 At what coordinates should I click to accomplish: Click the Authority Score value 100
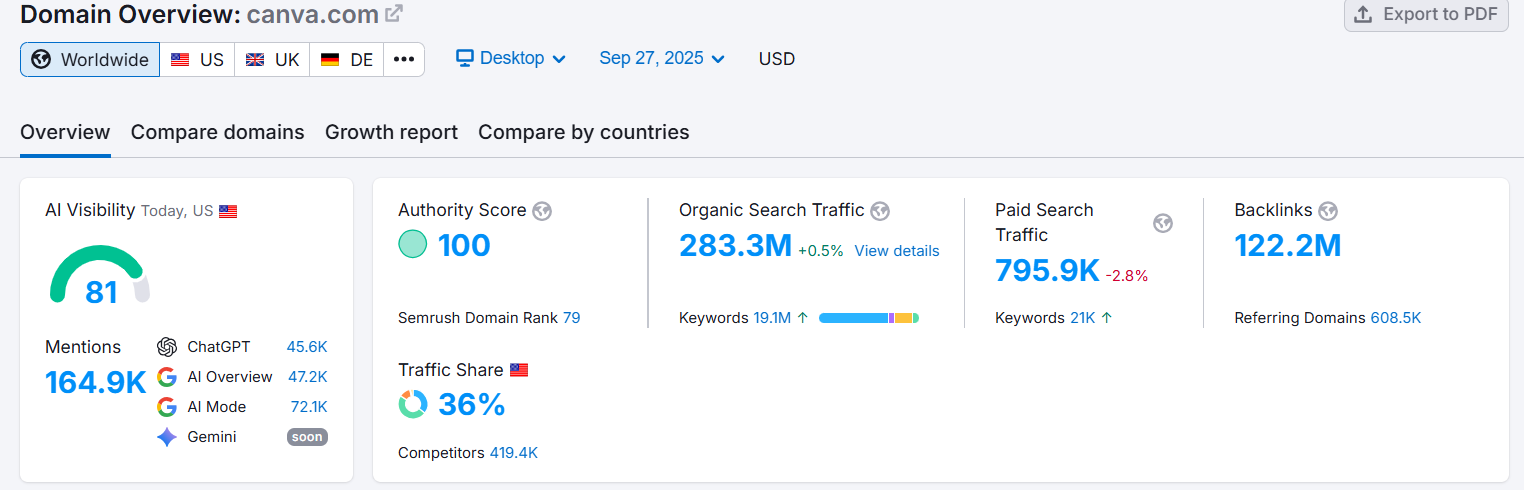click(464, 245)
